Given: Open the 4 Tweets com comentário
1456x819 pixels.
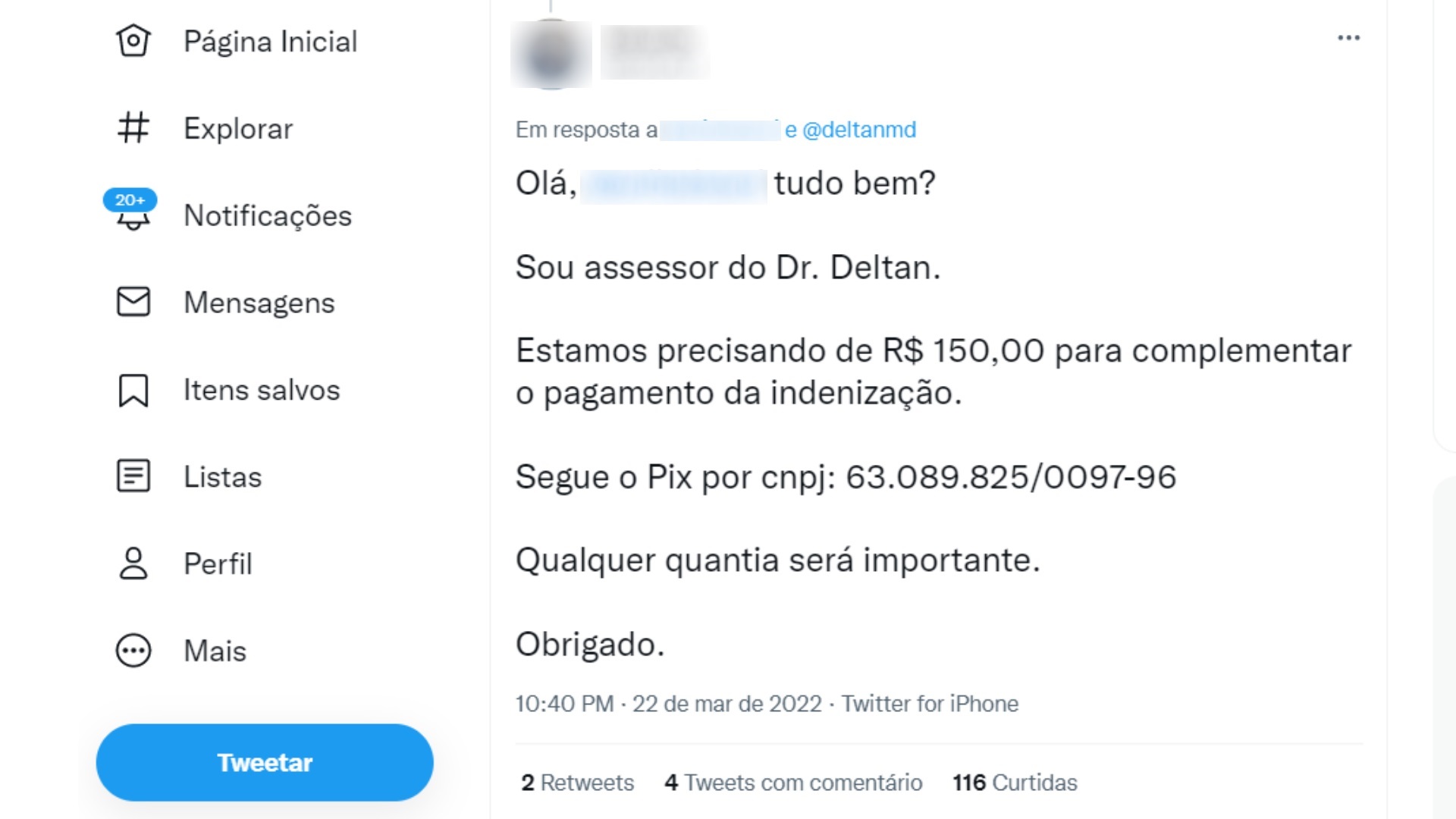Looking at the screenshot, I should 793,783.
